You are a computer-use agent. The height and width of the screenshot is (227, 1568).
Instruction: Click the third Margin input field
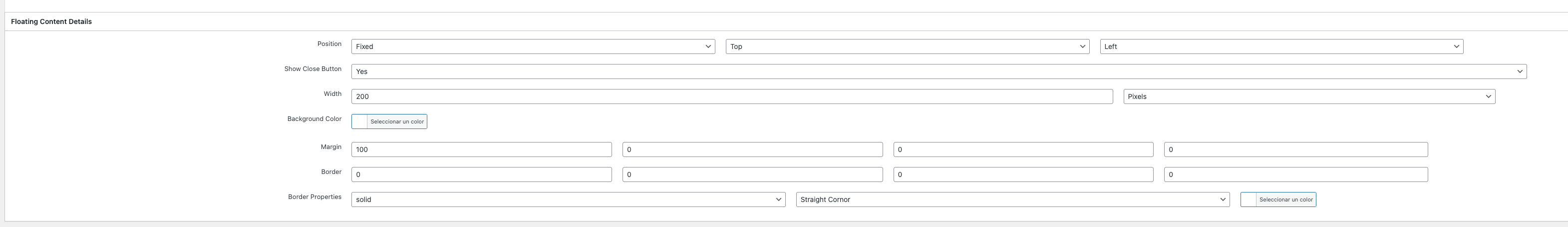[x=1023, y=149]
